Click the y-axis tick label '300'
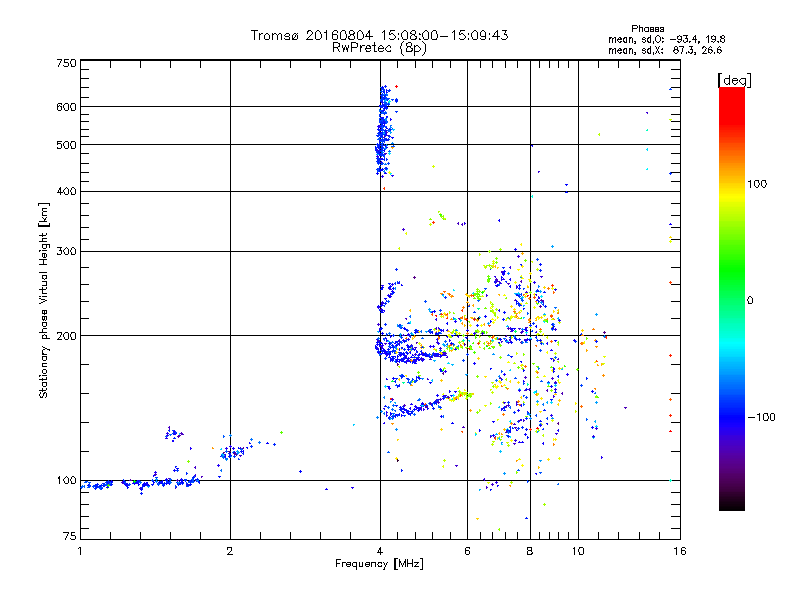This screenshot has height=600, width=800. coord(66,252)
